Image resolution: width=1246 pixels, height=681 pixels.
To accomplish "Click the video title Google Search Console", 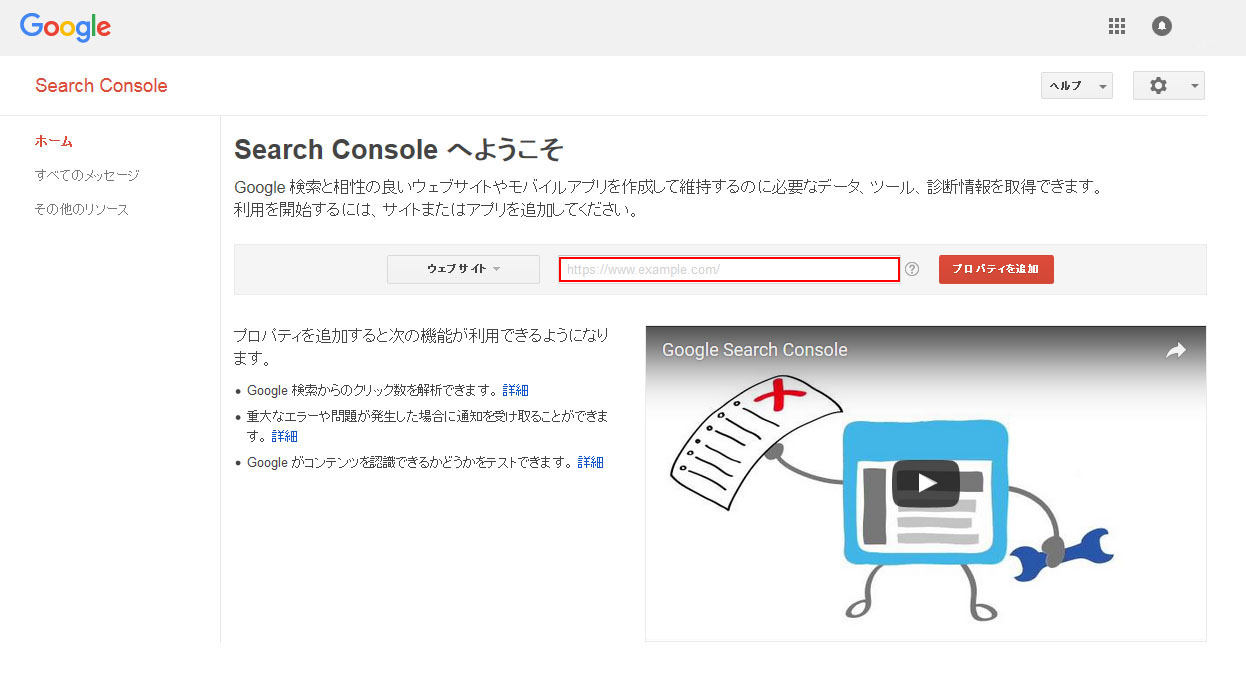I will 755,350.
